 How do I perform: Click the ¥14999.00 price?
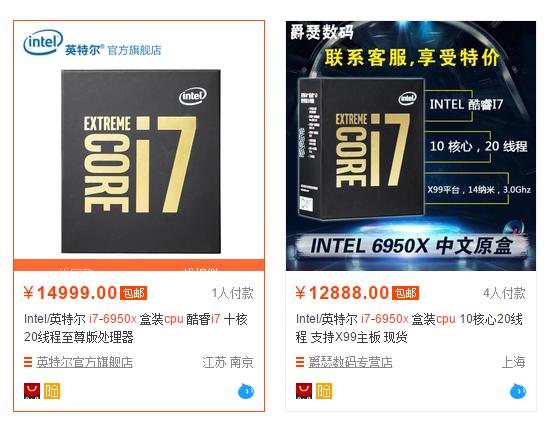[70, 293]
